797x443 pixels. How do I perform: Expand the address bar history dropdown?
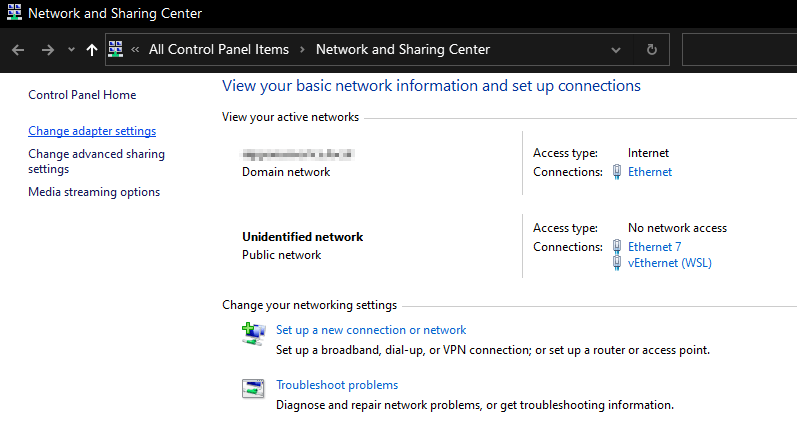(x=616, y=50)
